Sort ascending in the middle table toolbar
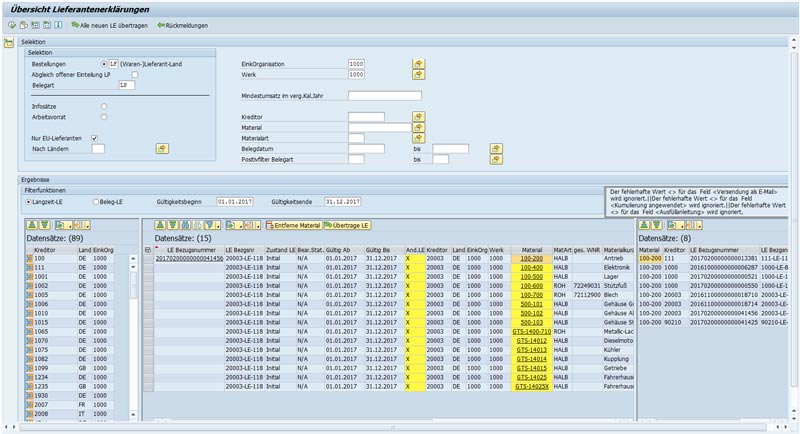Screen dimensions: 800x434 (x=160, y=225)
